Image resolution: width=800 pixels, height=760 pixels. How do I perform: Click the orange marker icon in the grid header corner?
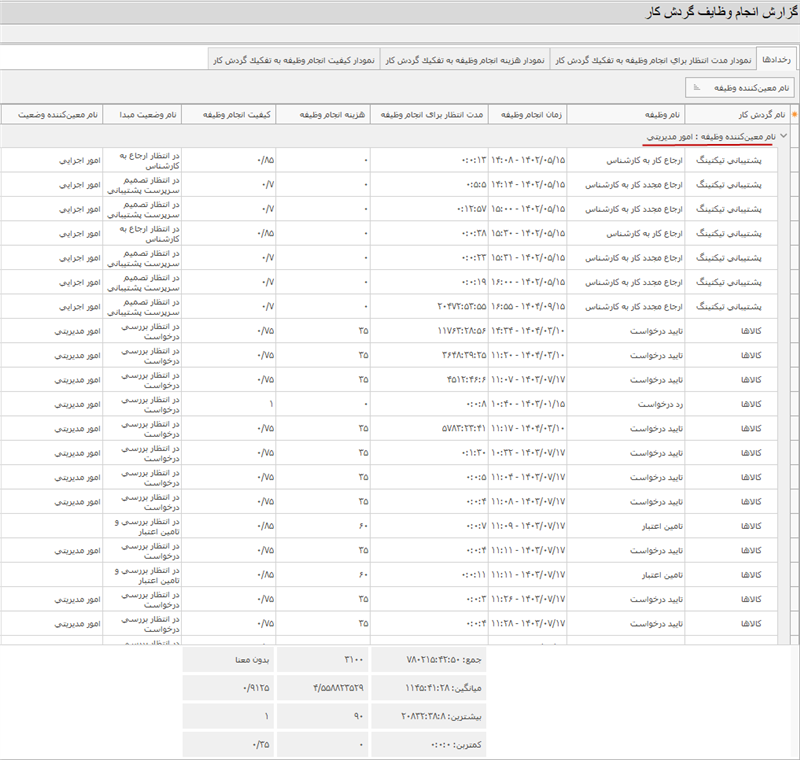click(794, 115)
